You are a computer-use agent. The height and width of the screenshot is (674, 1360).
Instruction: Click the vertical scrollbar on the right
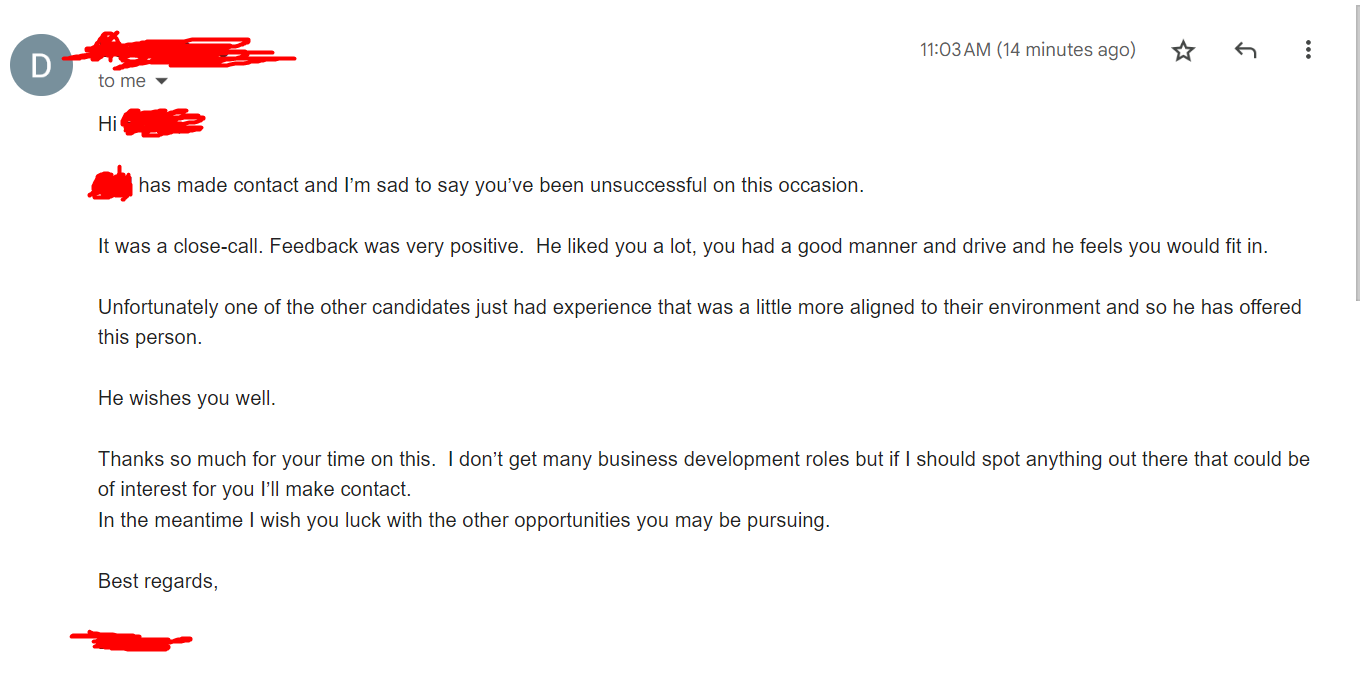[x=1355, y=150]
